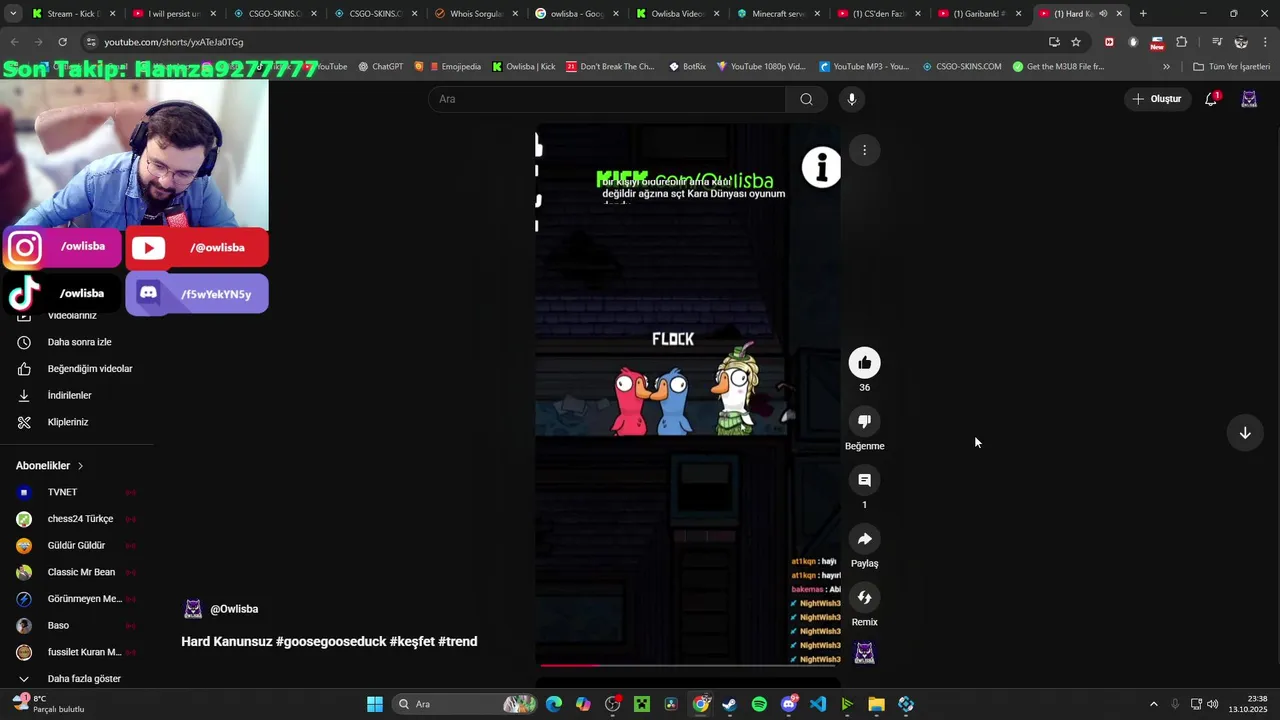1280x720 pixels.
Task: Share this Short via the Paylaş arrow
Action: [x=864, y=539]
